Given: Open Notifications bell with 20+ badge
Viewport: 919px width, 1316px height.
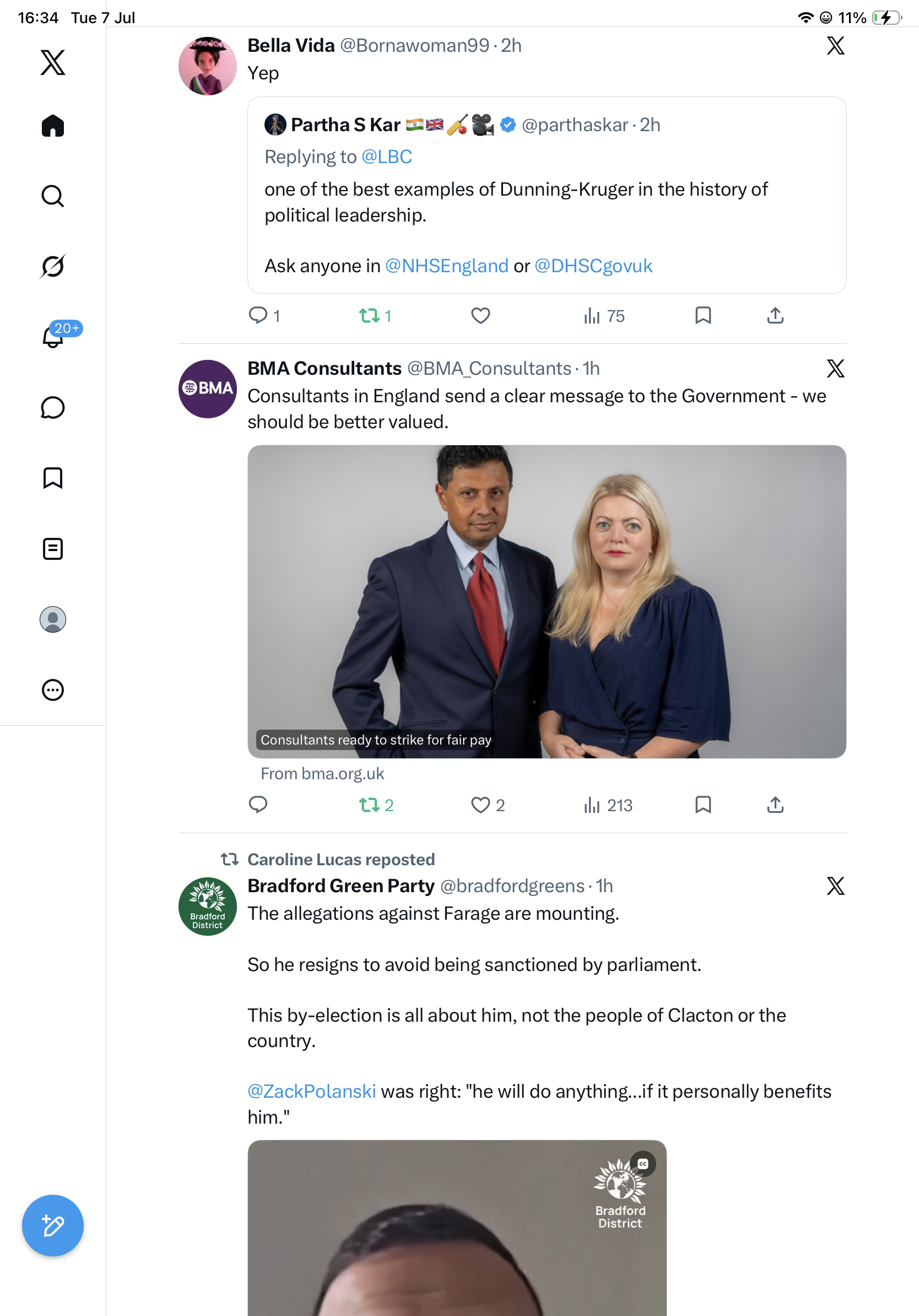Looking at the screenshot, I should 53,336.
